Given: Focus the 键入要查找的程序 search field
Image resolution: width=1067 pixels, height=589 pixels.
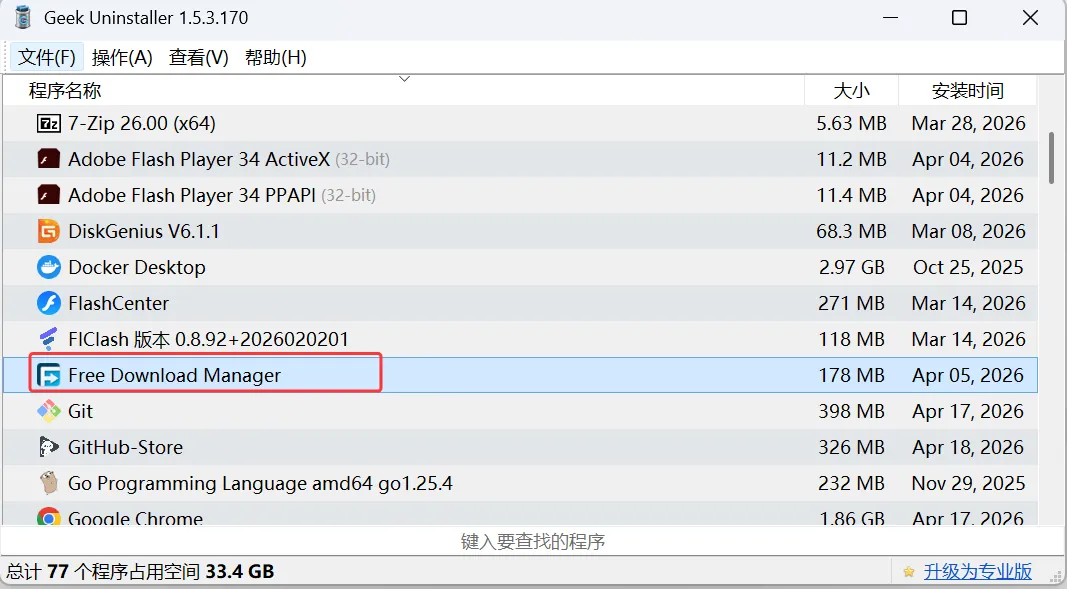Looking at the screenshot, I should (x=532, y=541).
